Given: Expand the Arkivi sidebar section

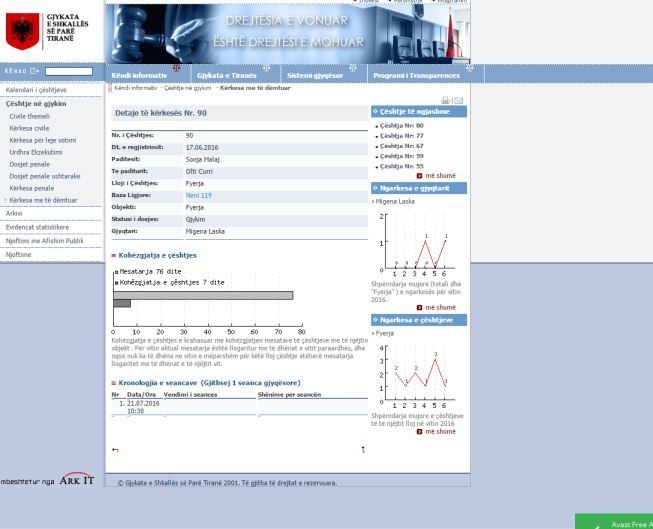Looking at the screenshot, I should click(14, 213).
